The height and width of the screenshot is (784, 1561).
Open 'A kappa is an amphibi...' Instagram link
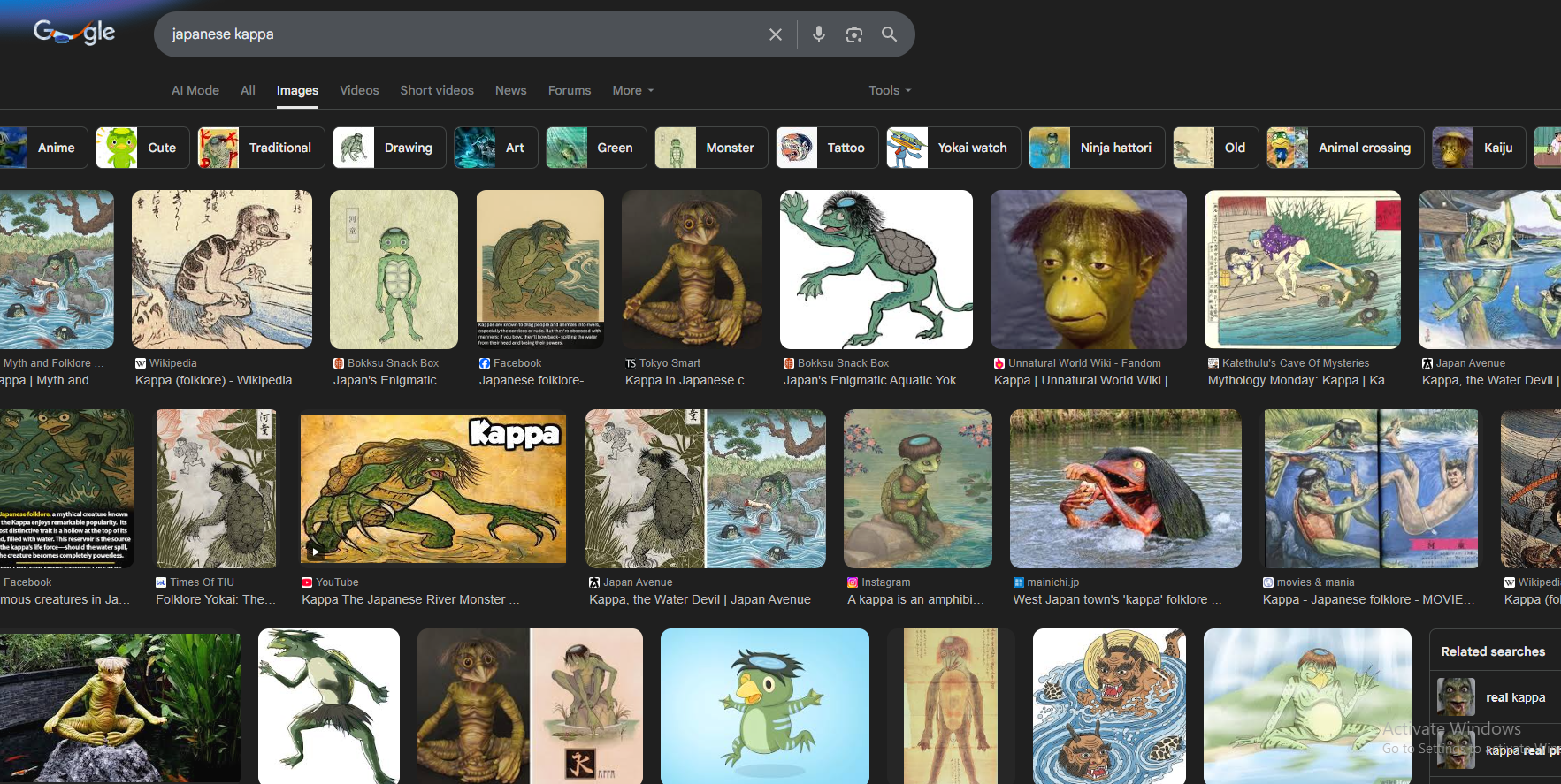(915, 599)
